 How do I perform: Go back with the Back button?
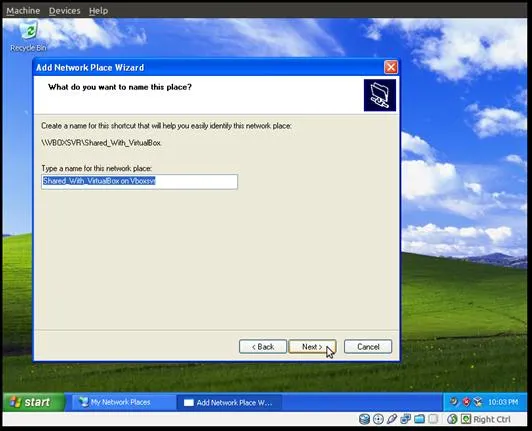263,346
